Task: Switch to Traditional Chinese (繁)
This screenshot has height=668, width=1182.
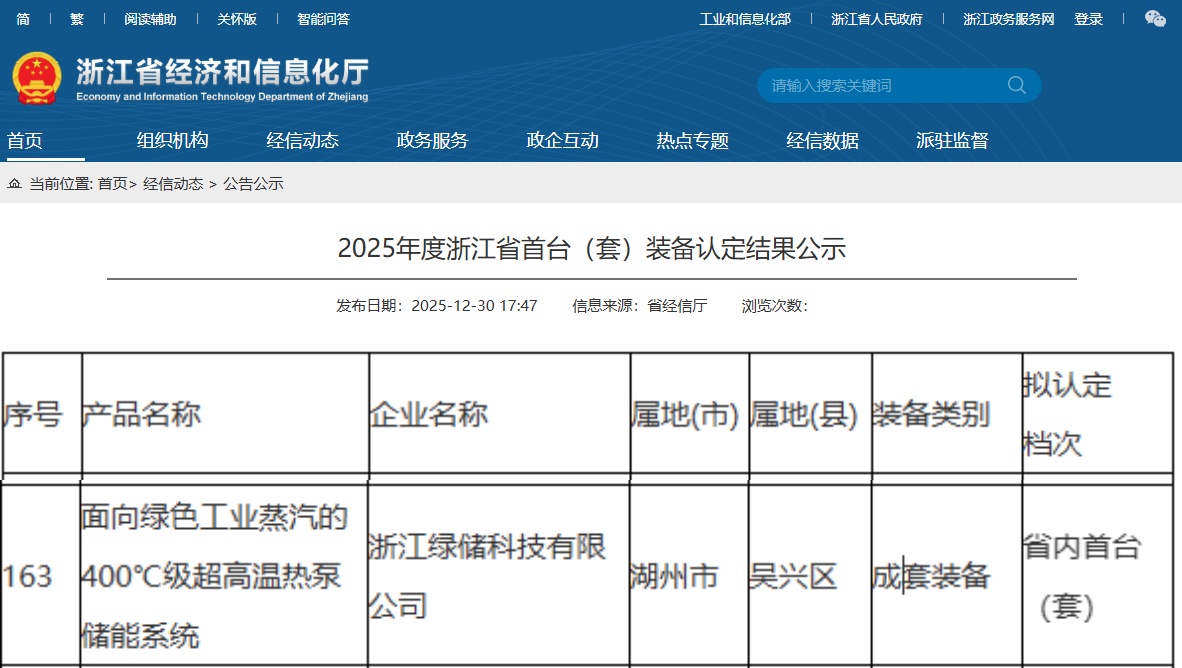Action: click(77, 19)
